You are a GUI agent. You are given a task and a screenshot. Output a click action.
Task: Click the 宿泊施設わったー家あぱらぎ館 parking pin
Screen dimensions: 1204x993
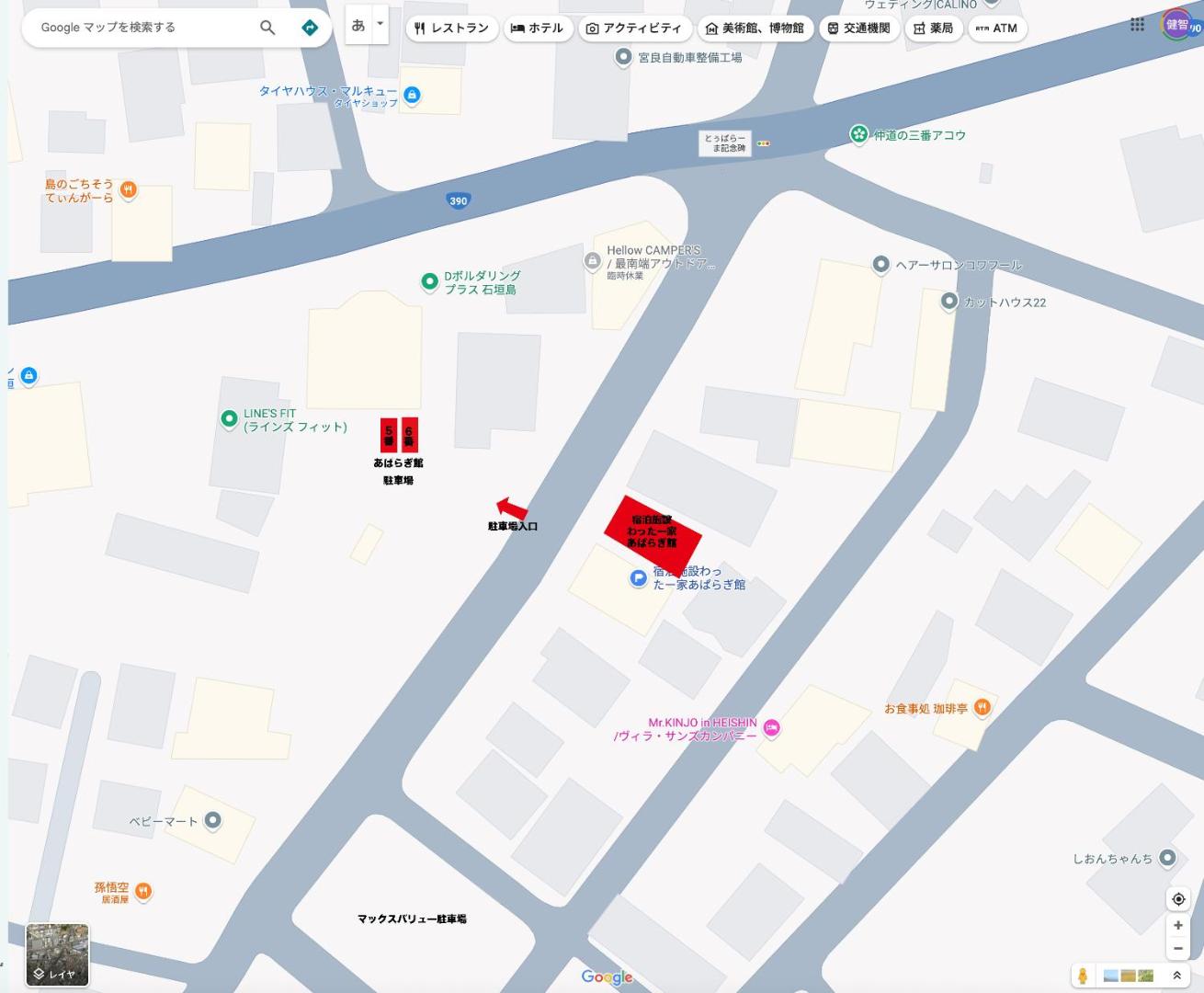(x=639, y=578)
